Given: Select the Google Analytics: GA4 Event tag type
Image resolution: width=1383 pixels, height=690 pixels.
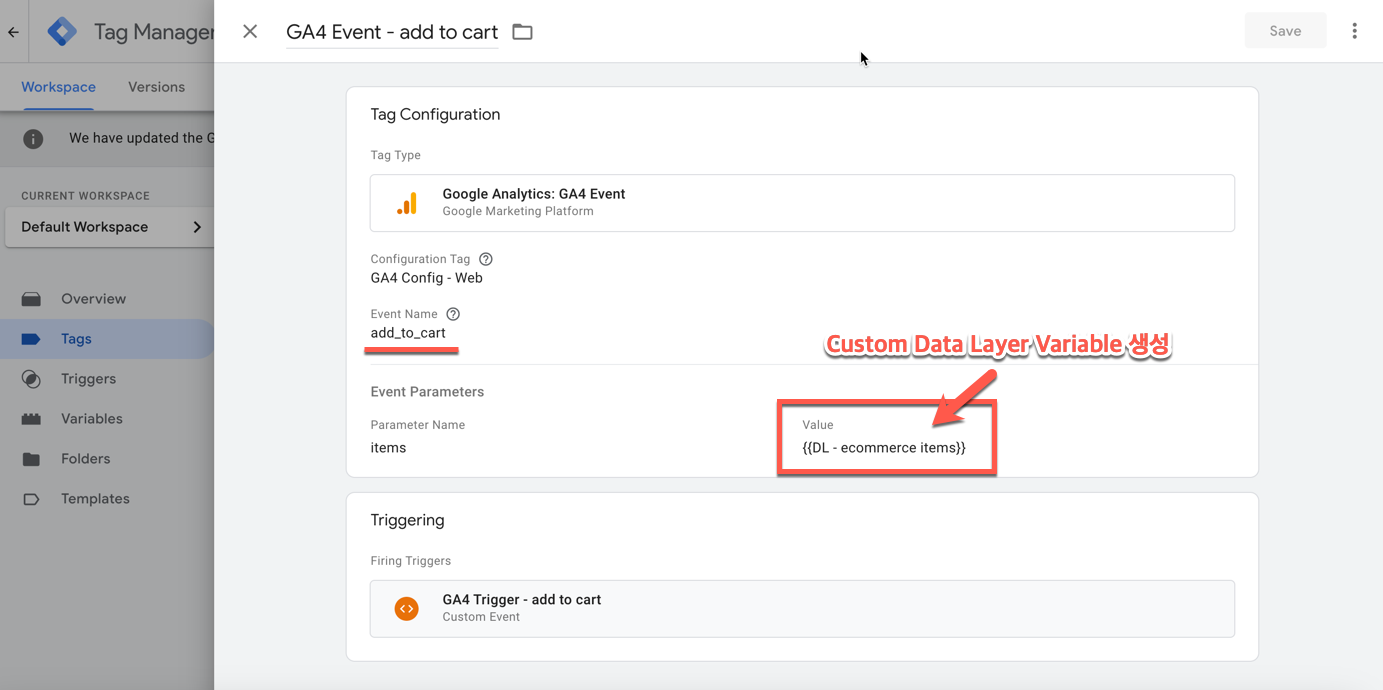Looking at the screenshot, I should click(802, 203).
